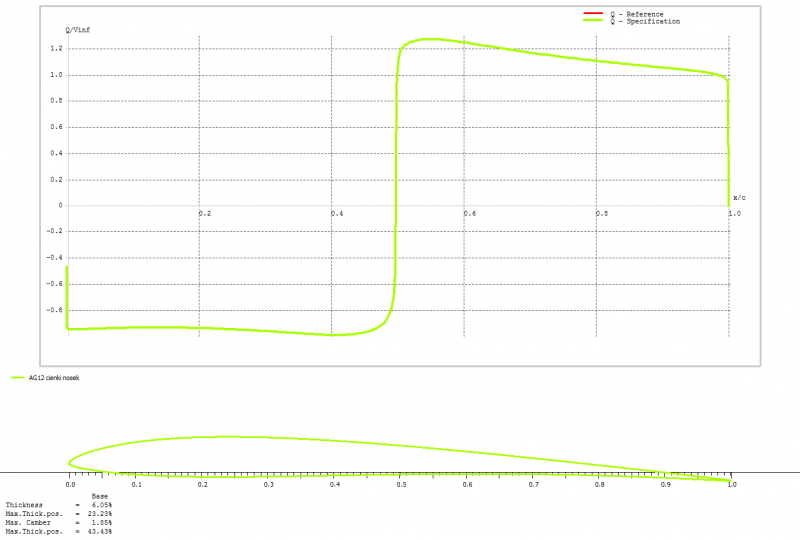The width and height of the screenshot is (800, 540).
Task: Click the 0.4 label on the graph x-axis
Action: (x=336, y=214)
